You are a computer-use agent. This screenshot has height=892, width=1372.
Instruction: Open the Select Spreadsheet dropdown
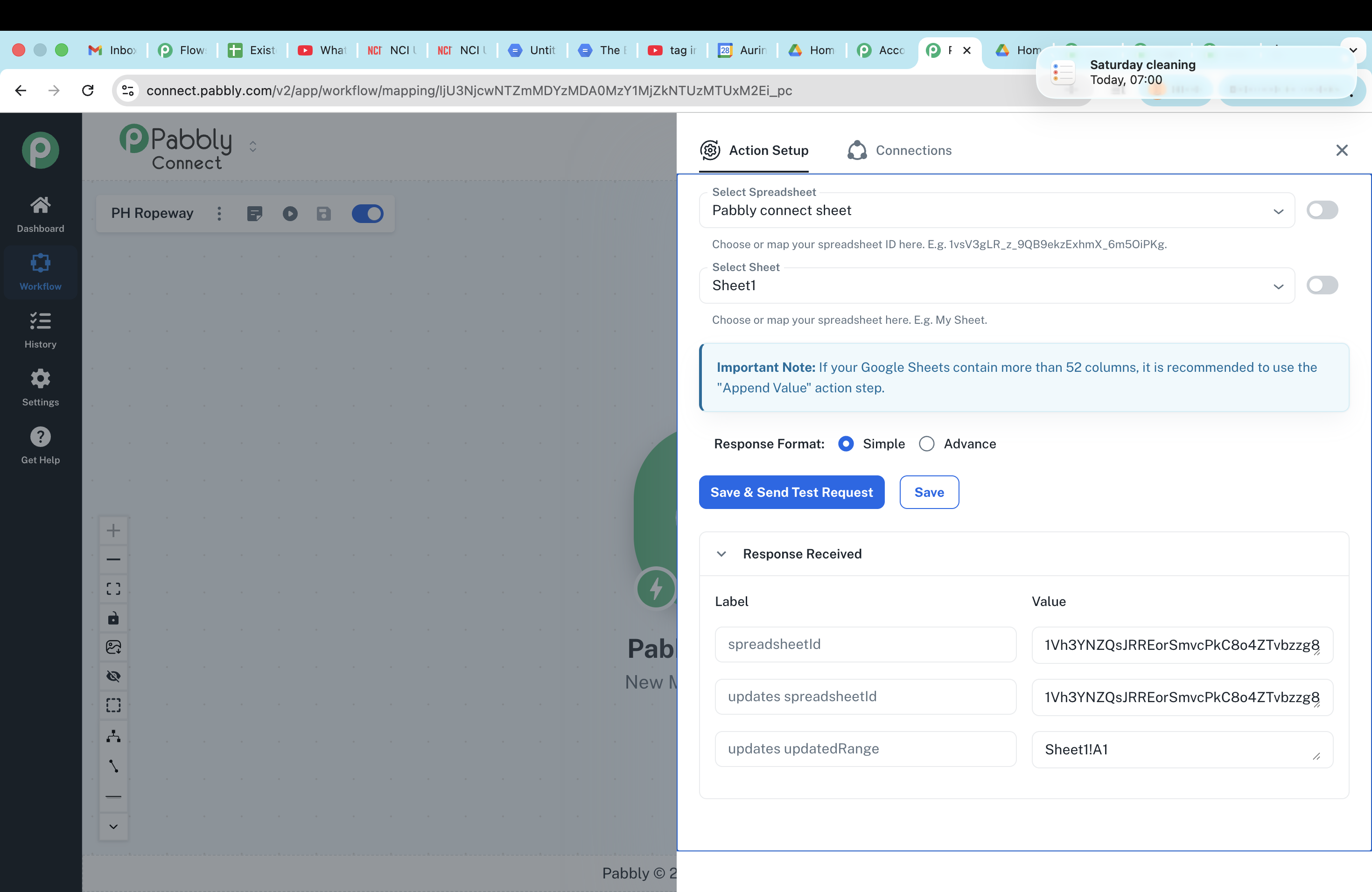(997, 210)
